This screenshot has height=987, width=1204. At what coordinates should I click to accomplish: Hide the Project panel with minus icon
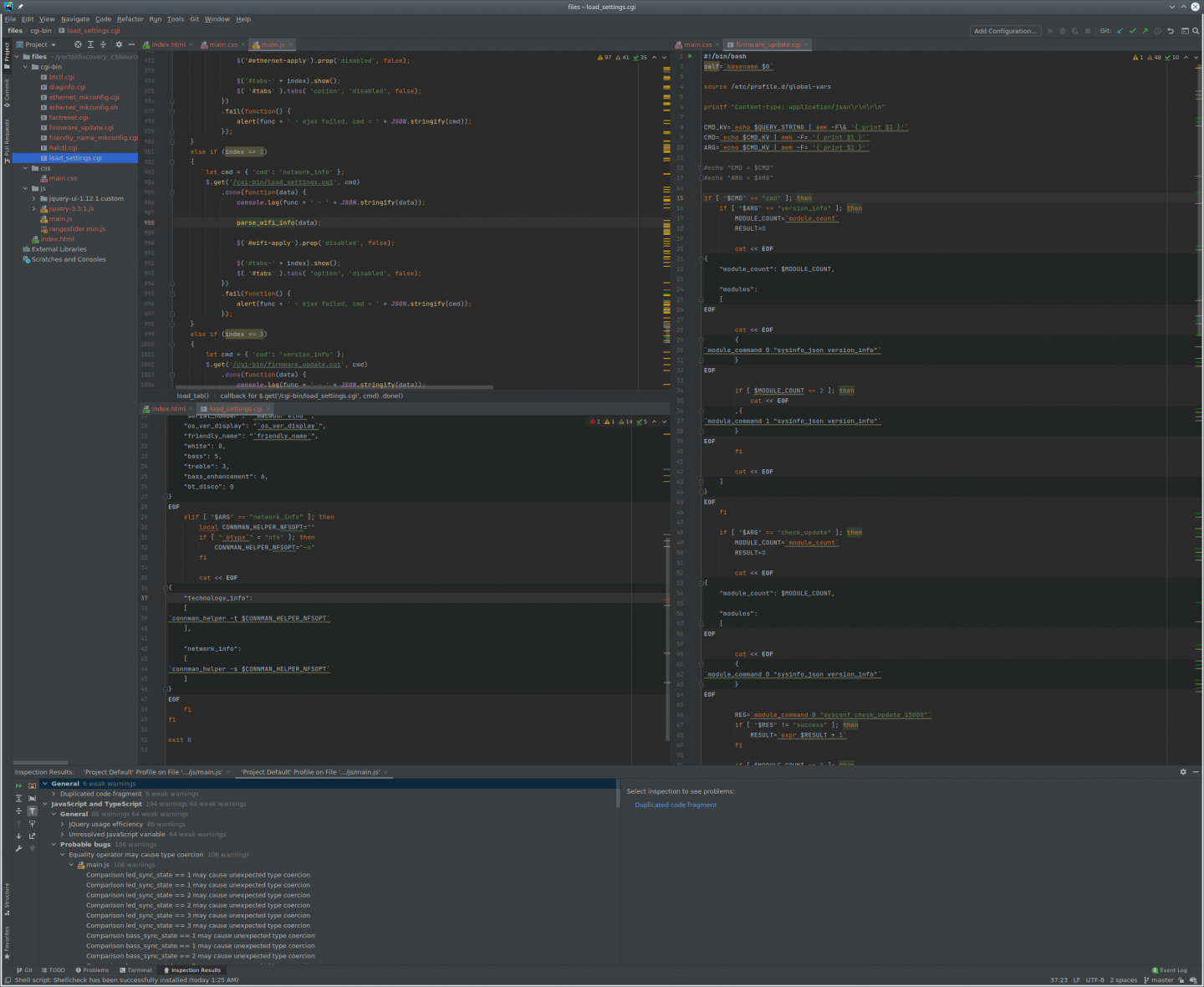point(131,44)
